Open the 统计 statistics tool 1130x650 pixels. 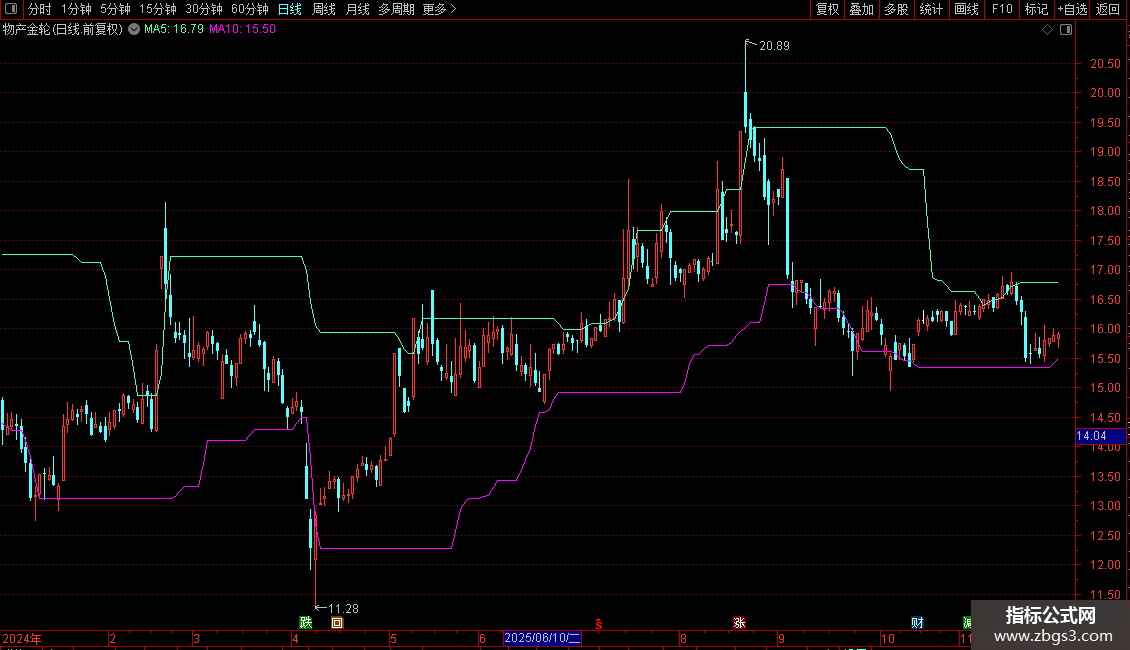[x=931, y=9]
